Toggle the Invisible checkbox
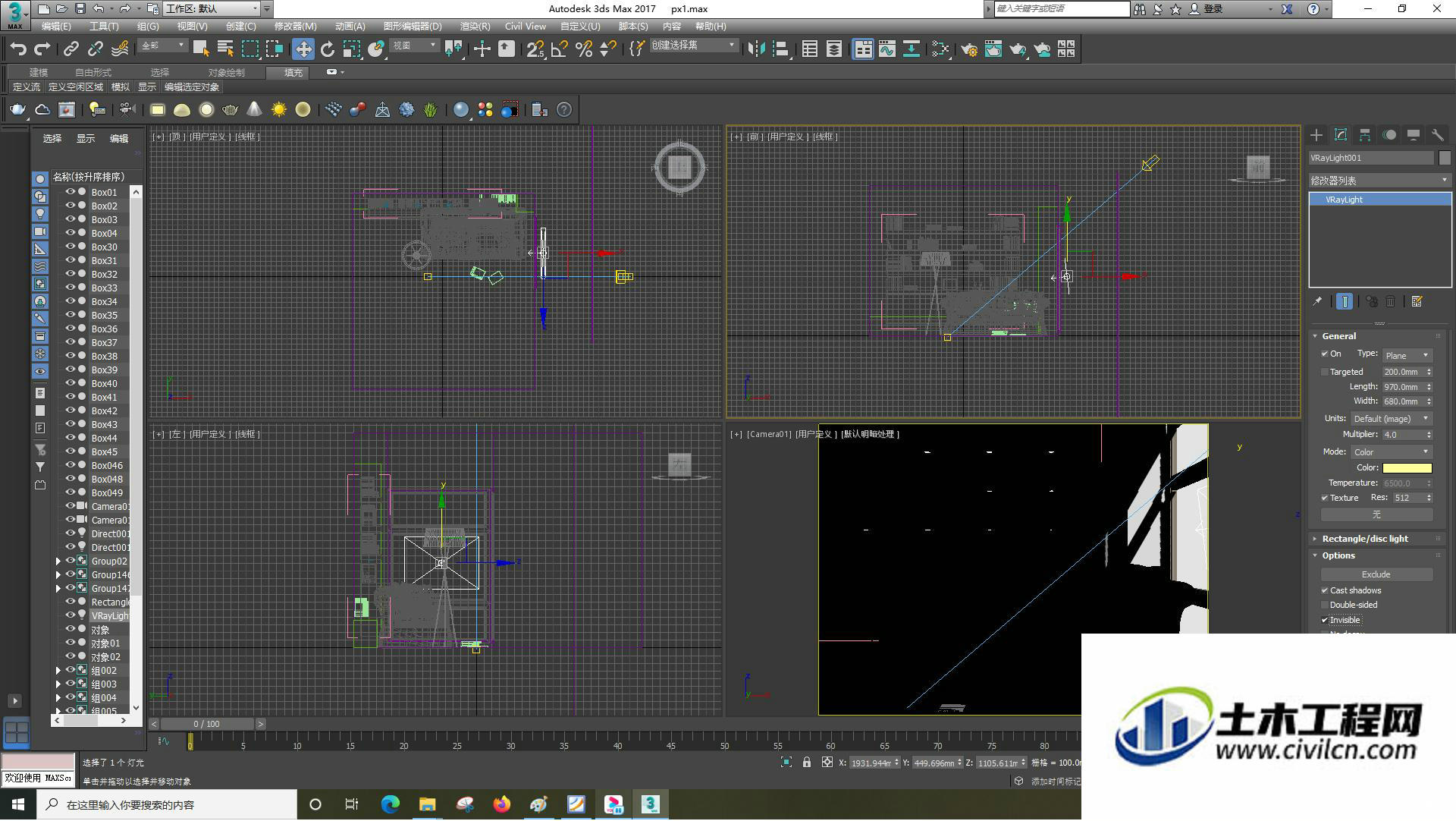Screen dimensions: 1456x821 tap(1325, 621)
